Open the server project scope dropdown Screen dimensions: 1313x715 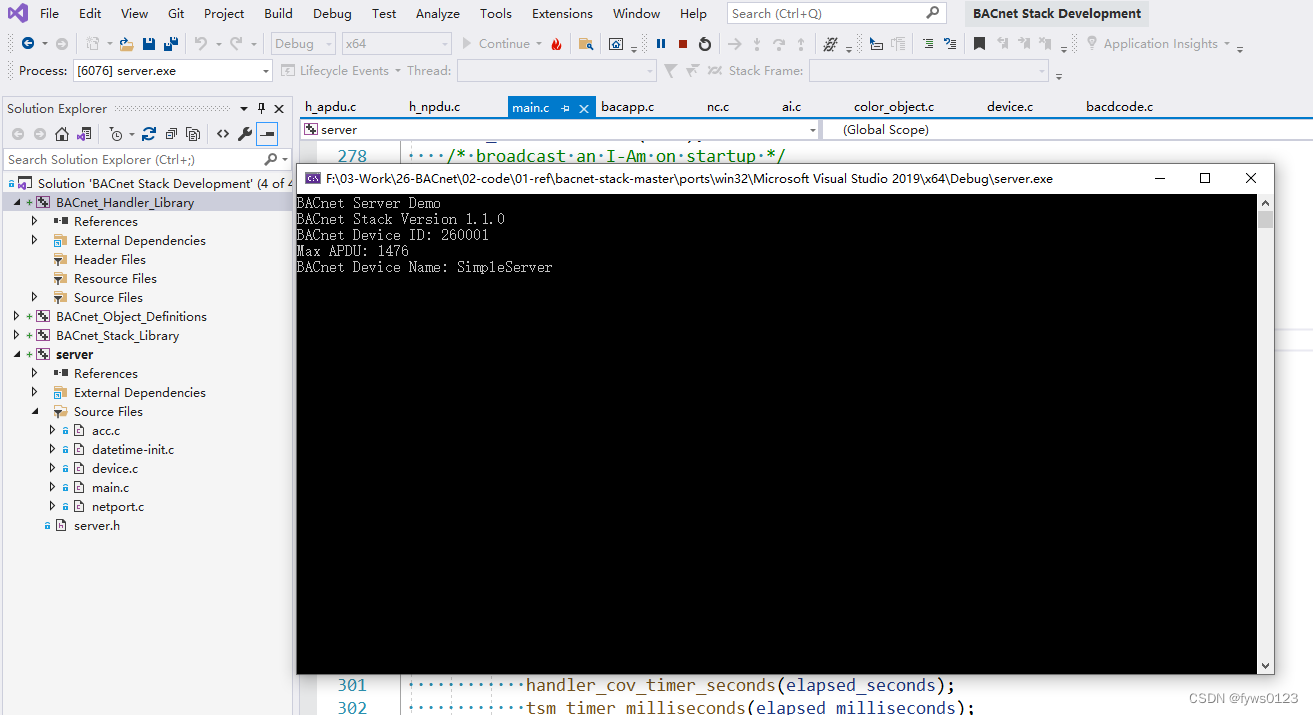559,130
